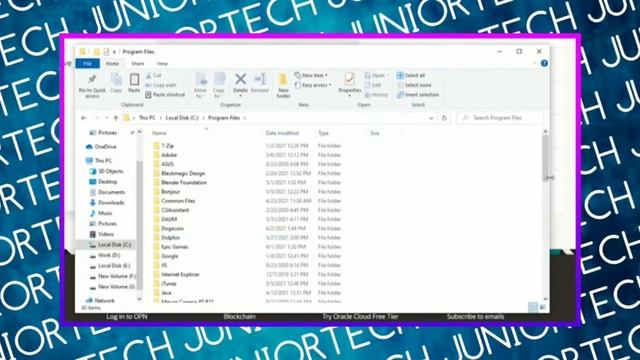Open the File tab
This screenshot has width=640, height=360.
click(87, 64)
